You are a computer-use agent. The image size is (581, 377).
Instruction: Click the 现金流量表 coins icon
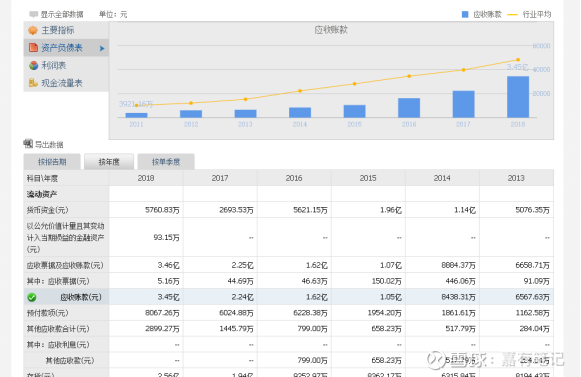pos(33,83)
